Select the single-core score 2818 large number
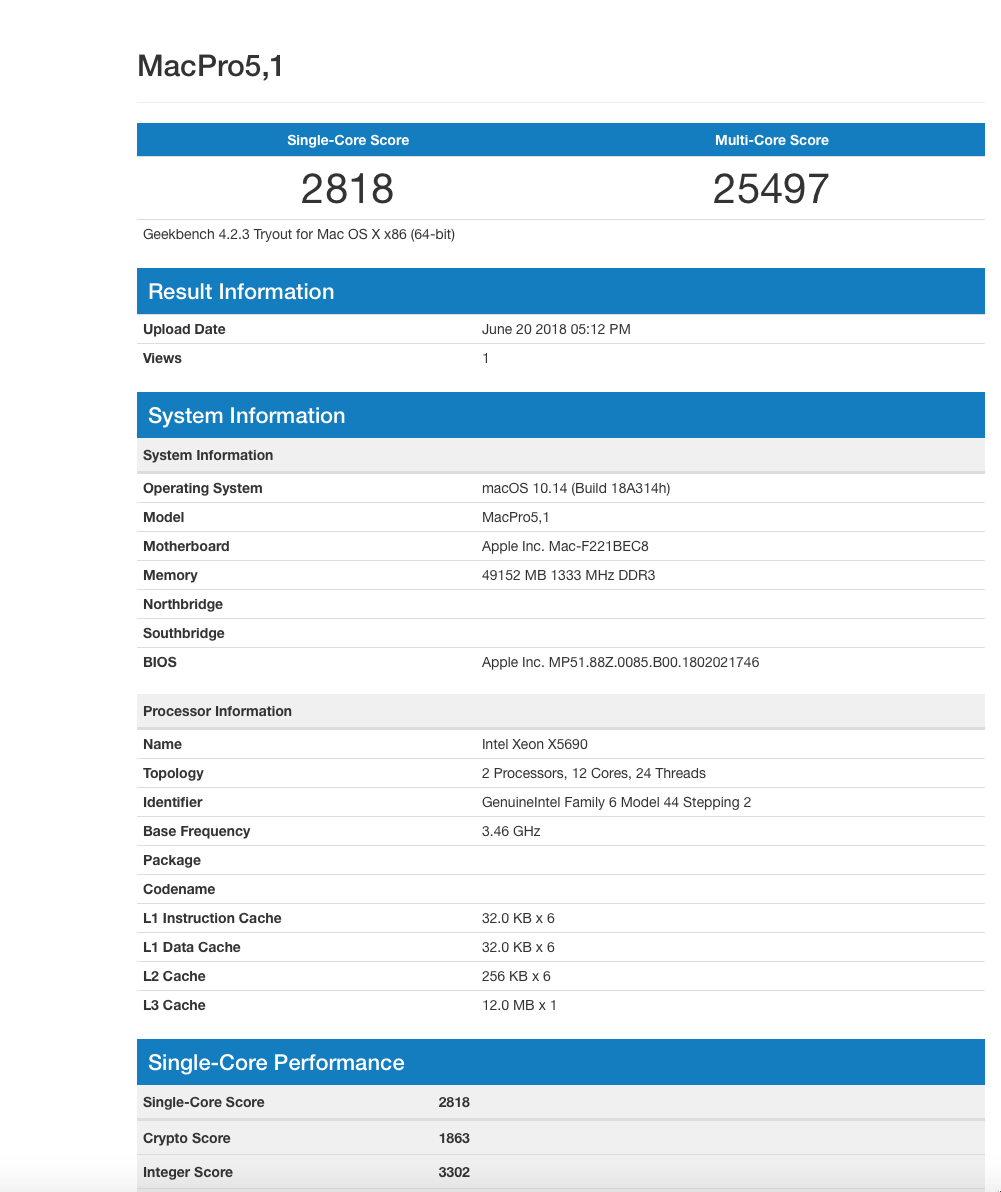 (347, 189)
